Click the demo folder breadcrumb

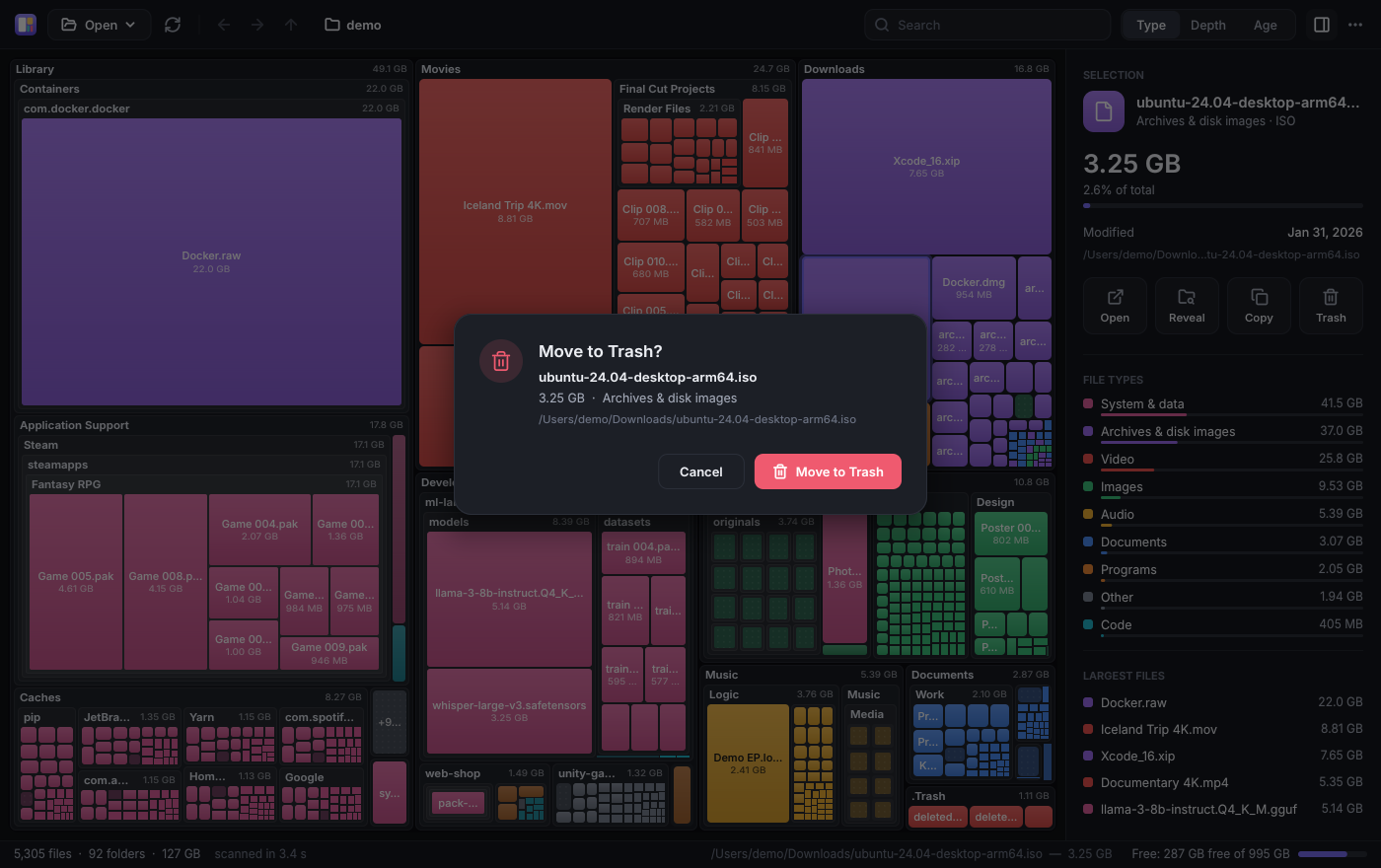(353, 25)
